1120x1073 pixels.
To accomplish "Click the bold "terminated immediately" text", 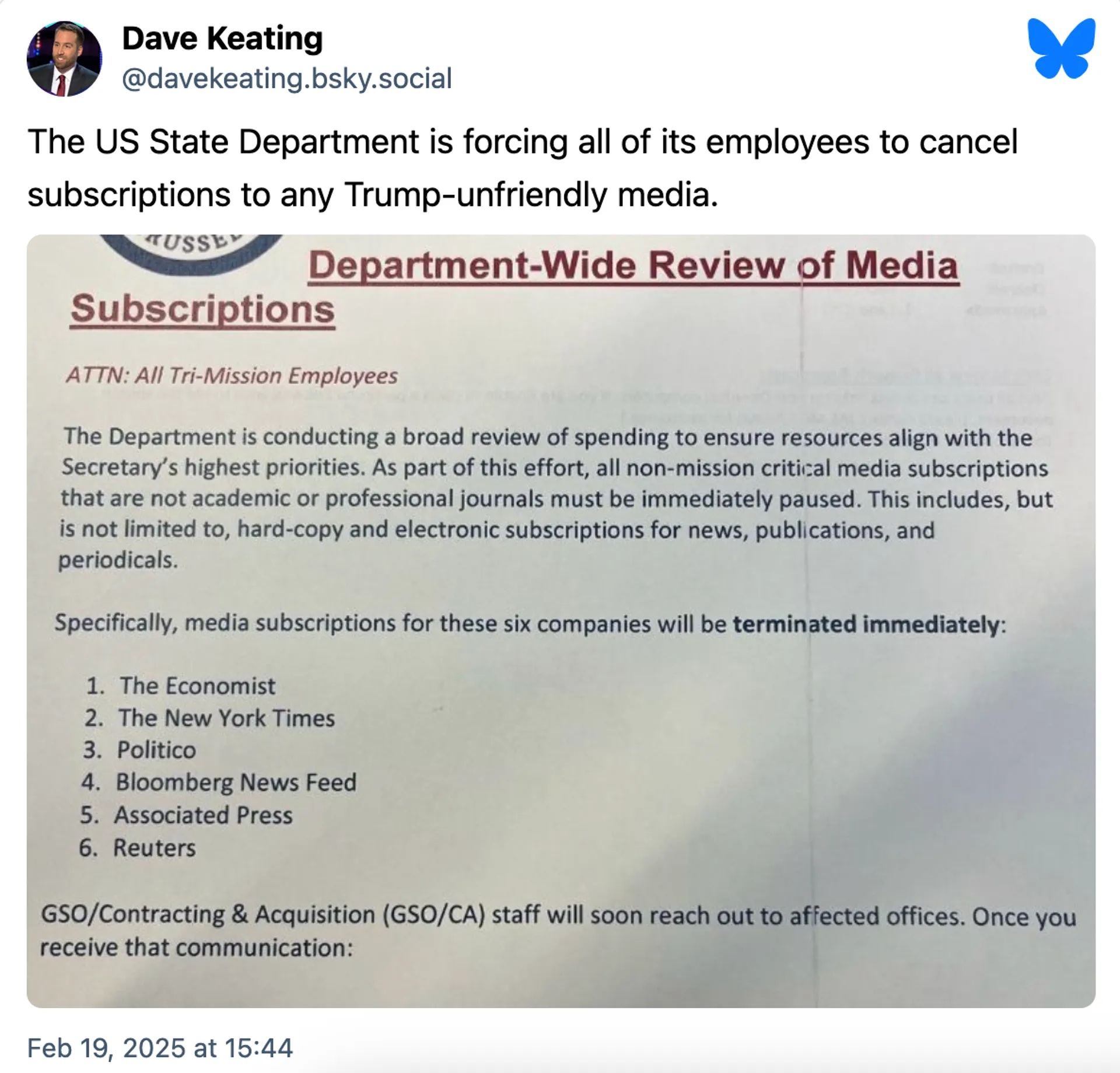I will 866,624.
